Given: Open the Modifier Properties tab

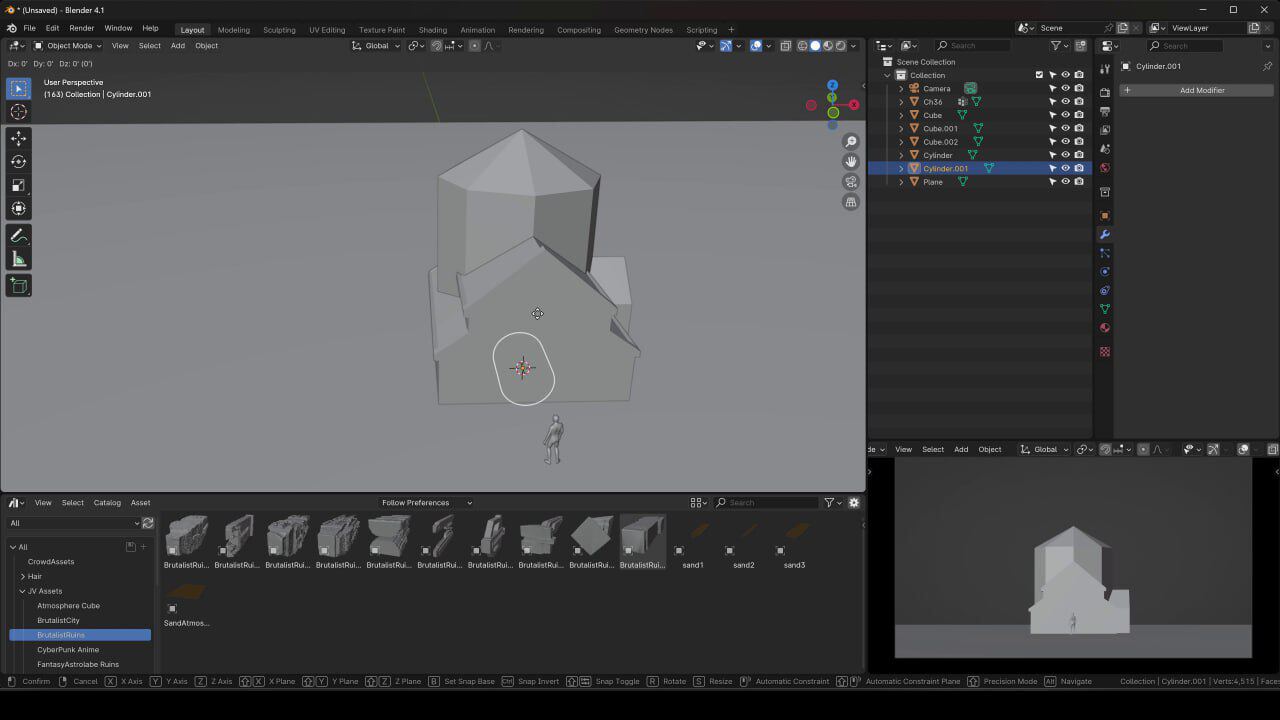Looking at the screenshot, I should coord(1105,234).
